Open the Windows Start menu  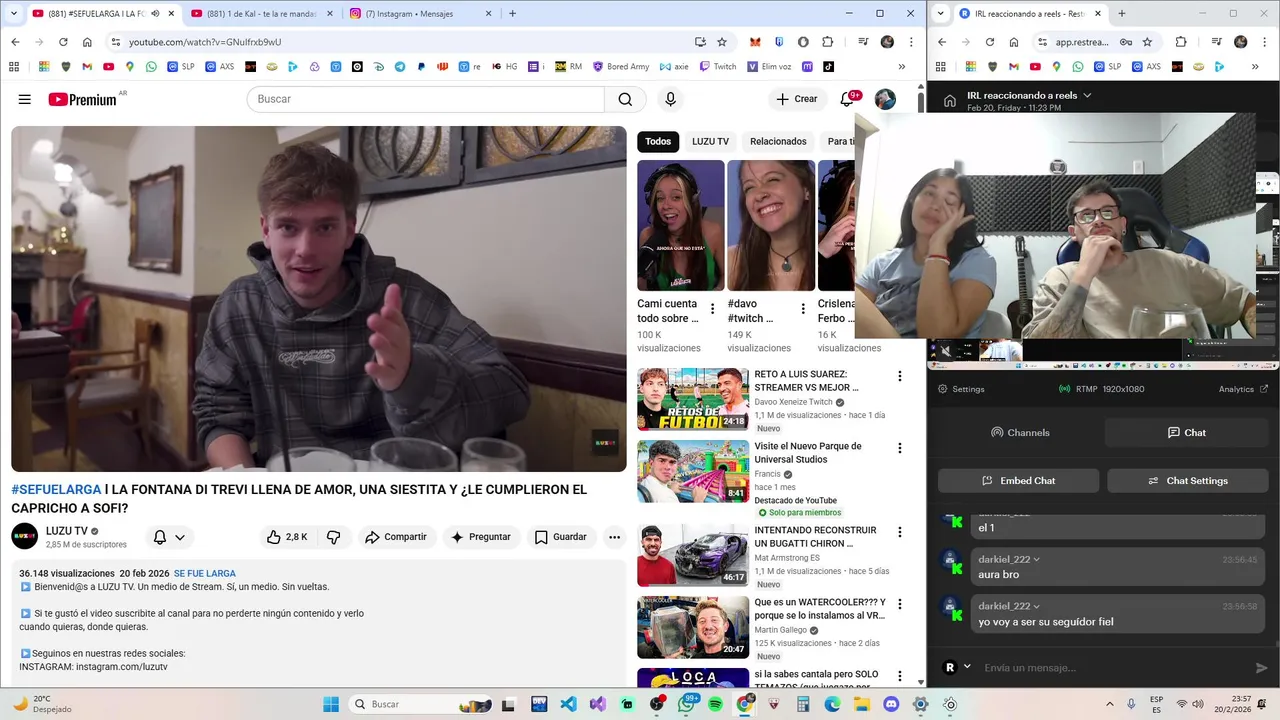(x=331, y=704)
